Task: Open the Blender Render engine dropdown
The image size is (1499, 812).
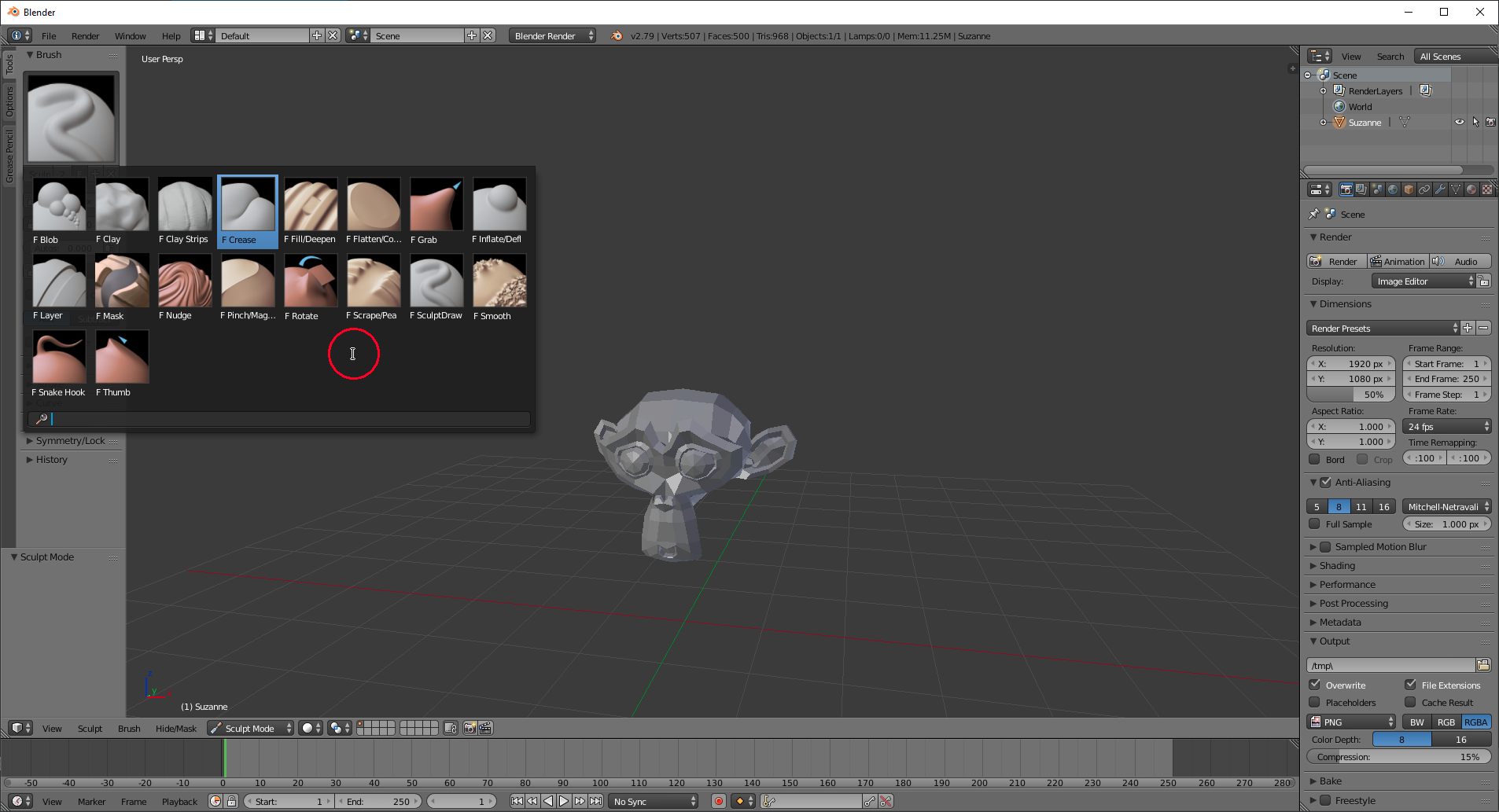Action: coord(552,35)
